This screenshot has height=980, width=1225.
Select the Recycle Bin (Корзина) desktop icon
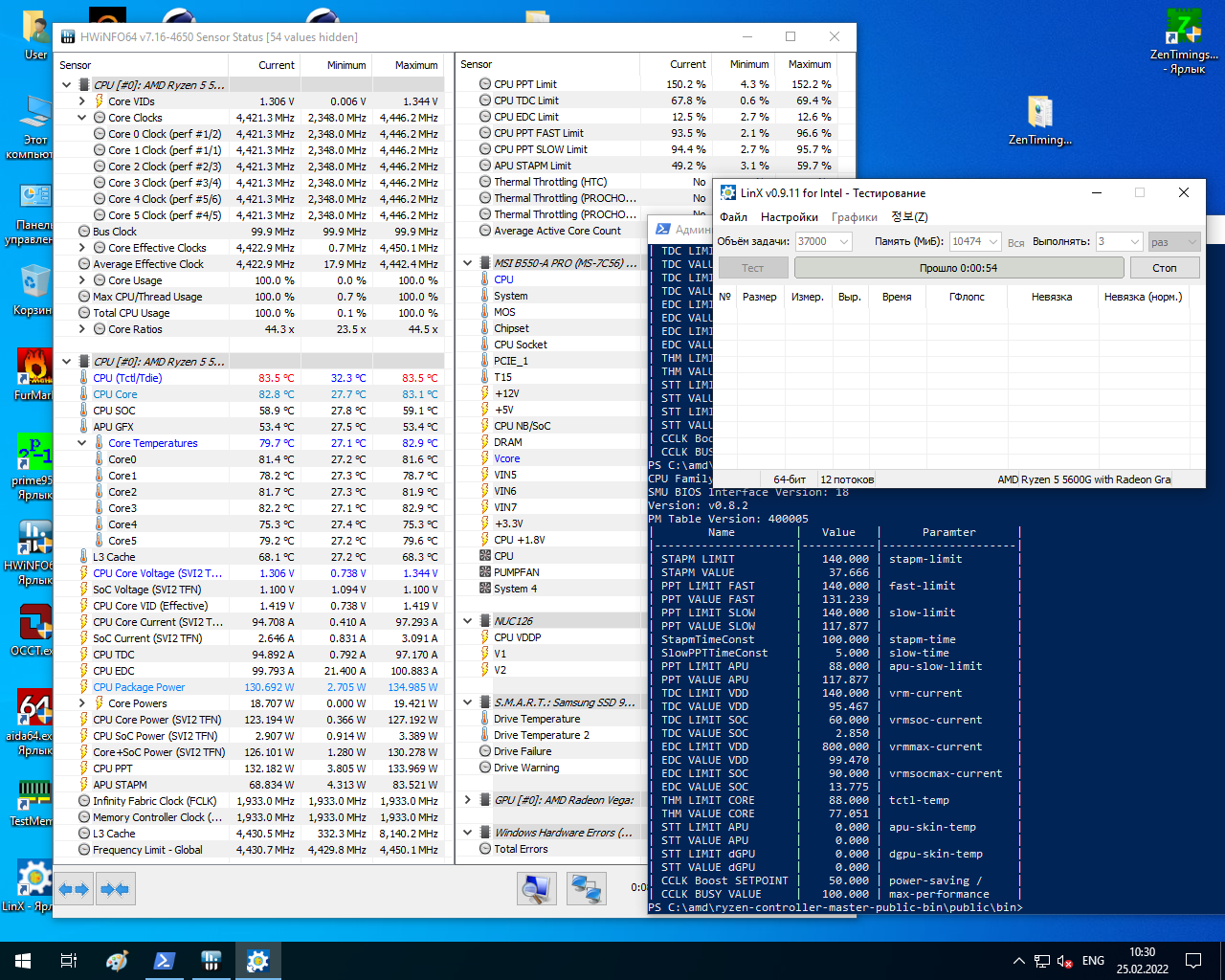coord(33,290)
